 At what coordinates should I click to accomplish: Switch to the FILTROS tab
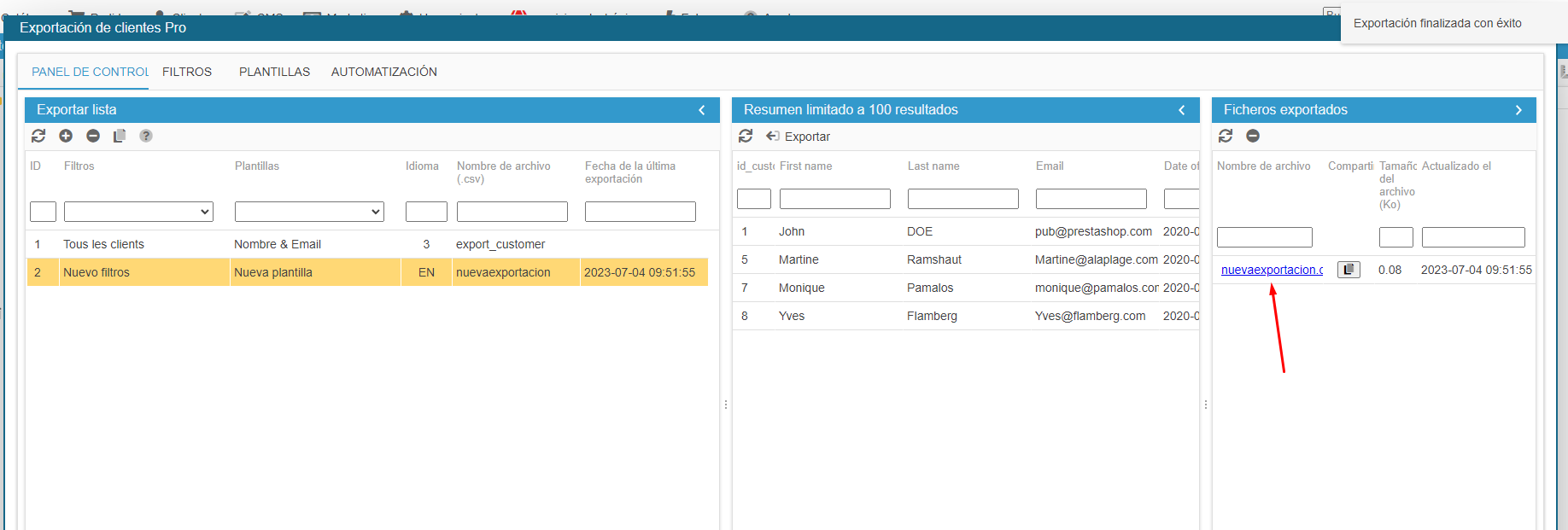[x=187, y=72]
